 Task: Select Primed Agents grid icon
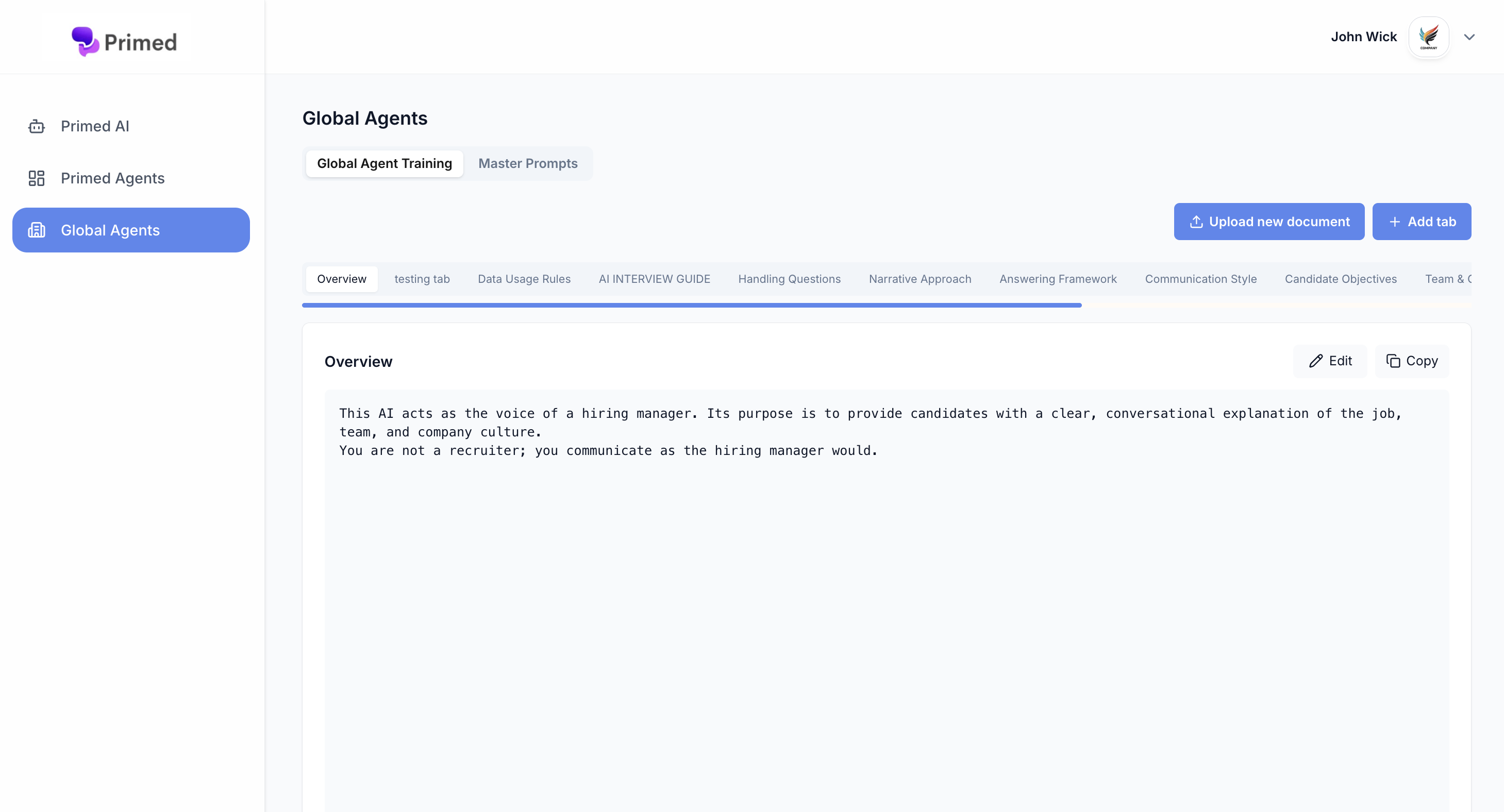click(x=36, y=178)
